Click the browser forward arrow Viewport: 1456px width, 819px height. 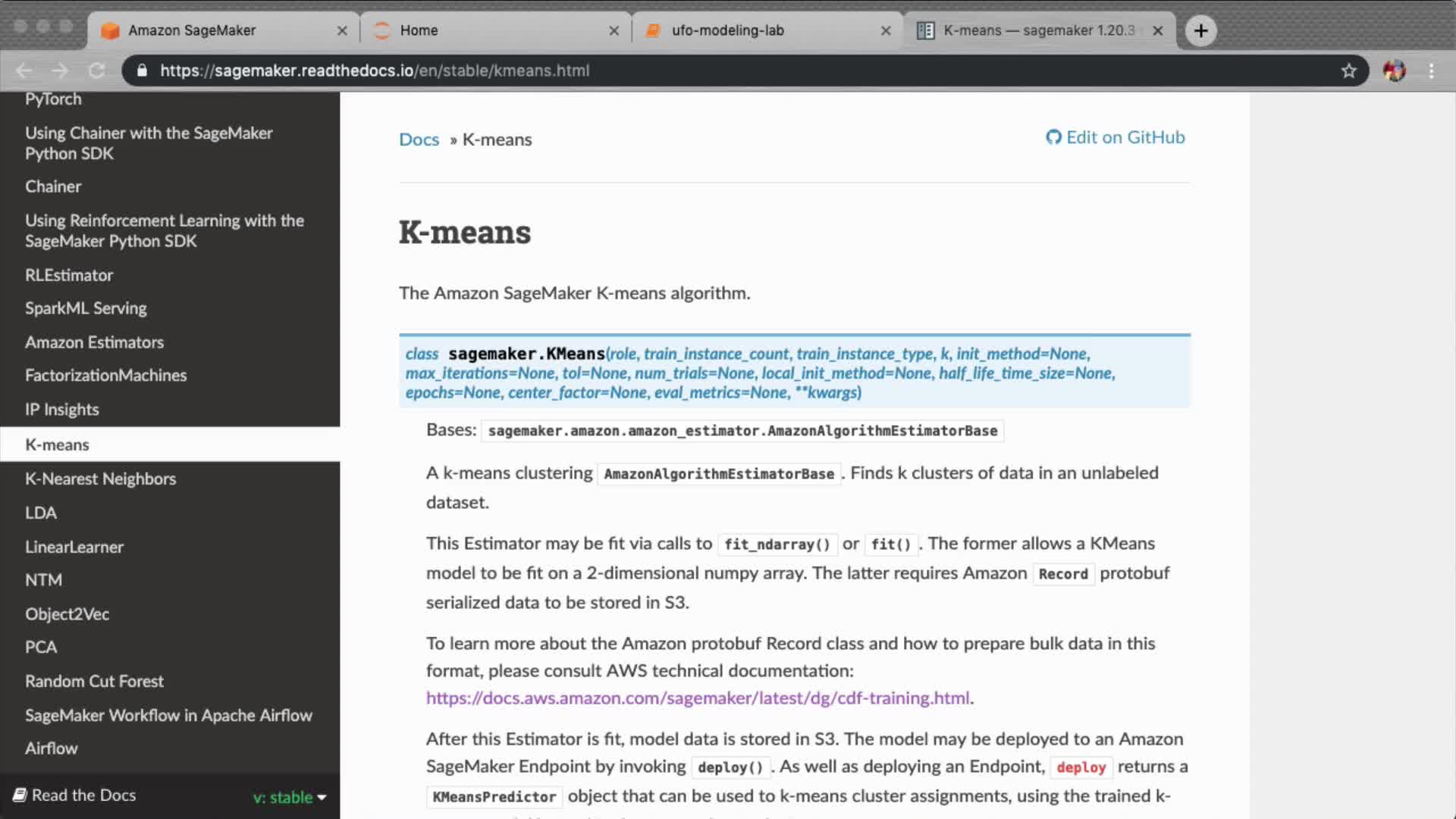click(60, 71)
